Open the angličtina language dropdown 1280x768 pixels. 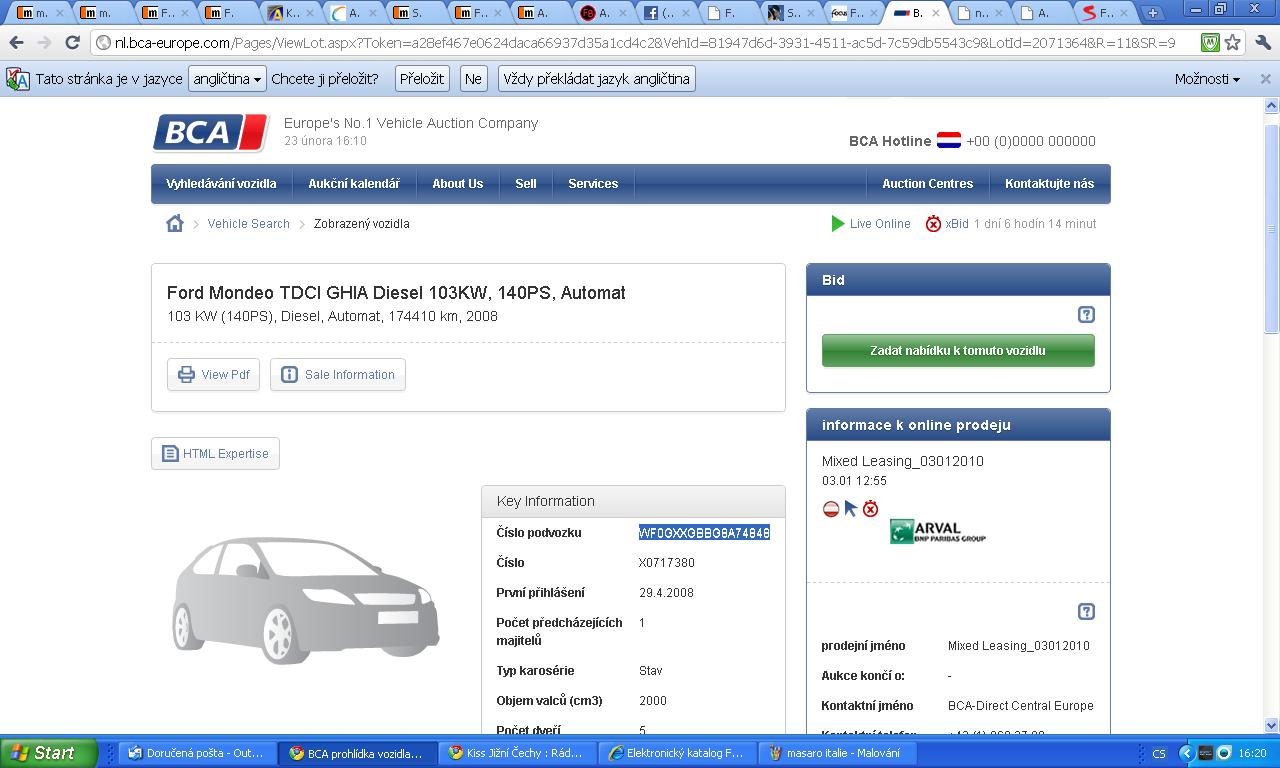point(227,79)
